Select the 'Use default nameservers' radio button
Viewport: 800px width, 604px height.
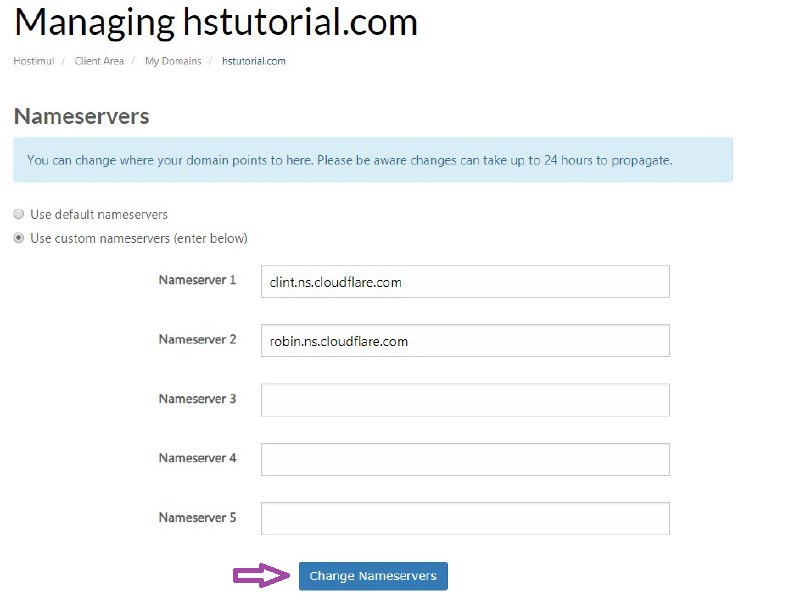(x=19, y=215)
